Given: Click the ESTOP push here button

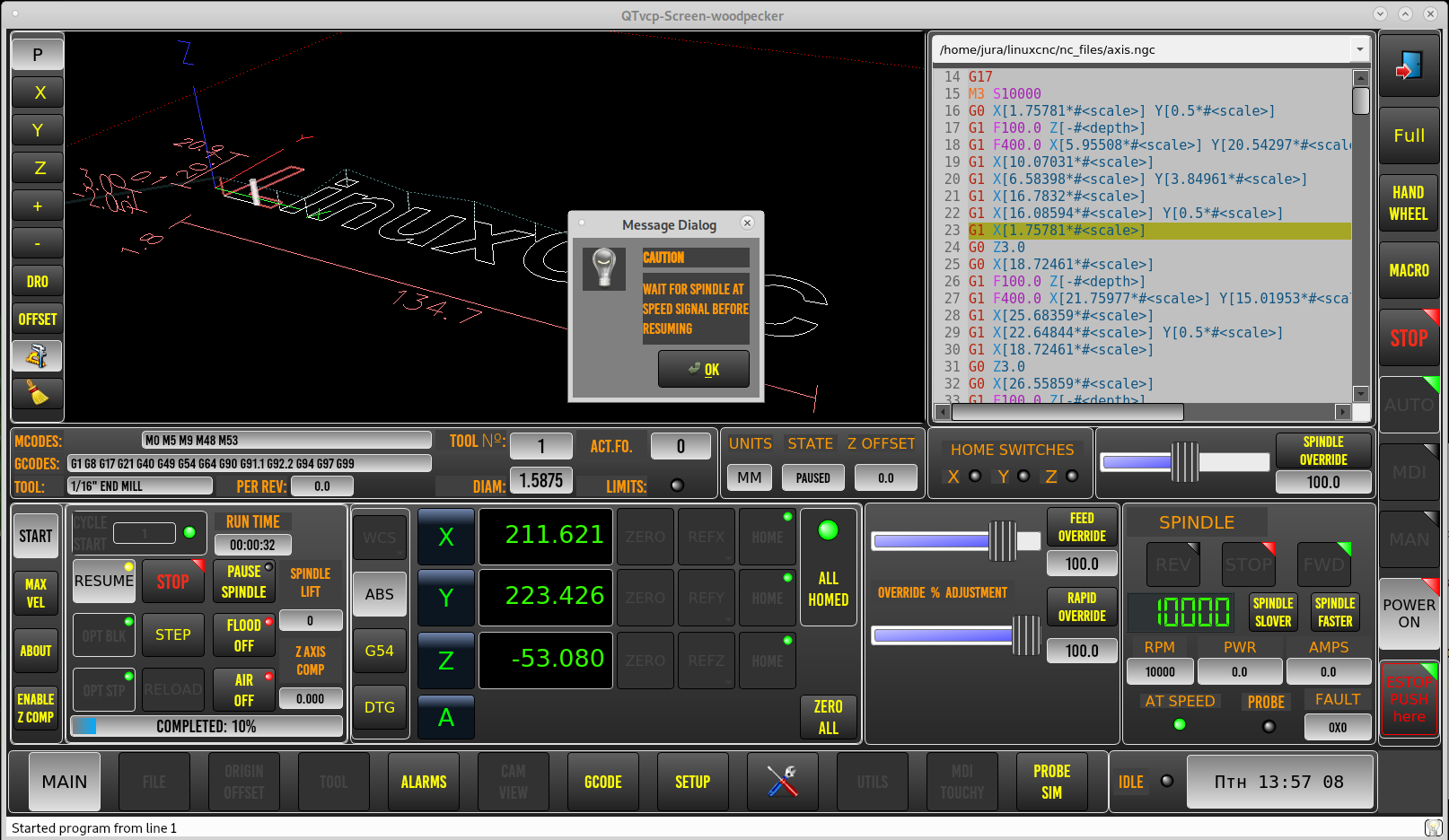Looking at the screenshot, I should 1409,699.
